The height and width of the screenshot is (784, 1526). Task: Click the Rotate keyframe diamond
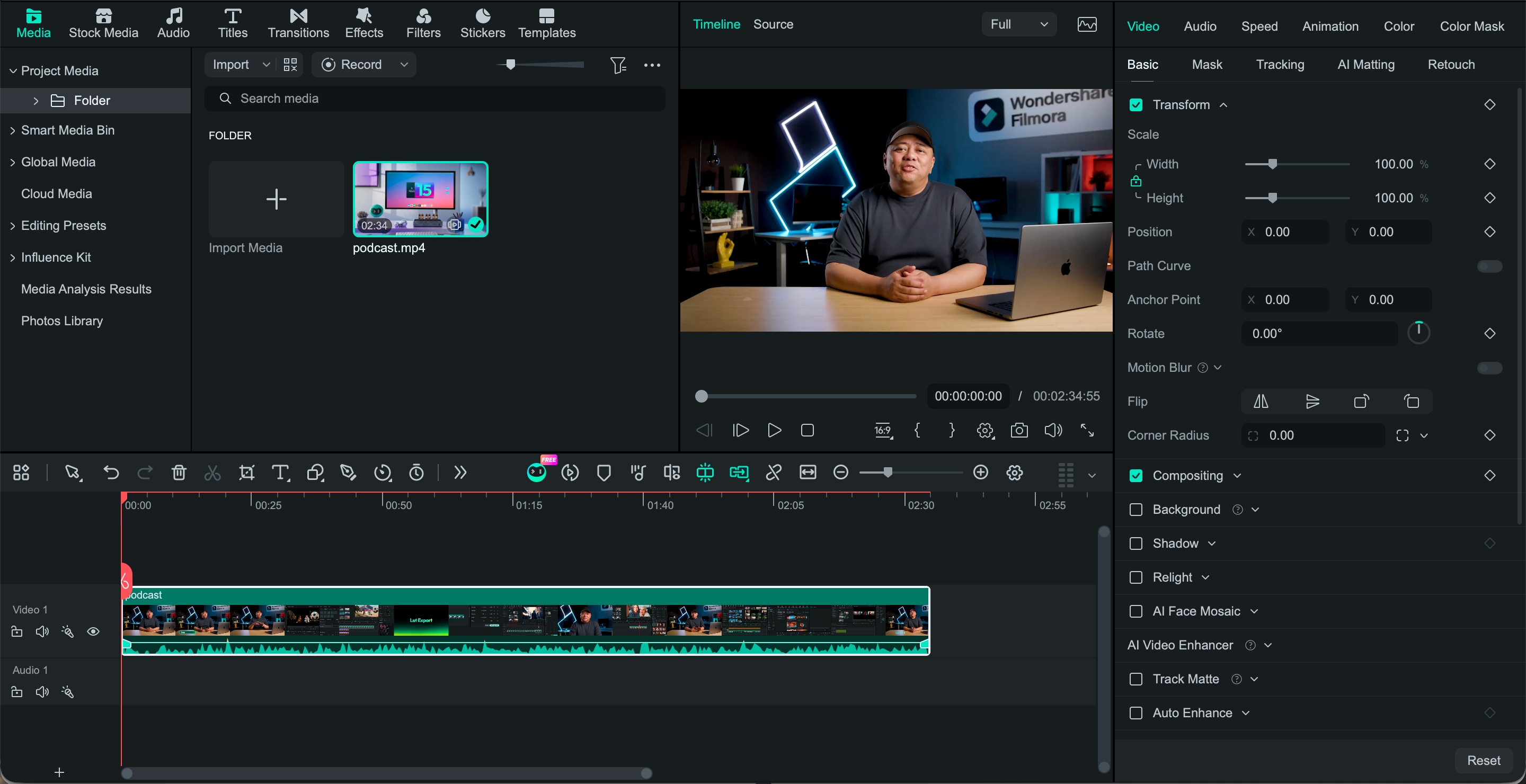1489,334
